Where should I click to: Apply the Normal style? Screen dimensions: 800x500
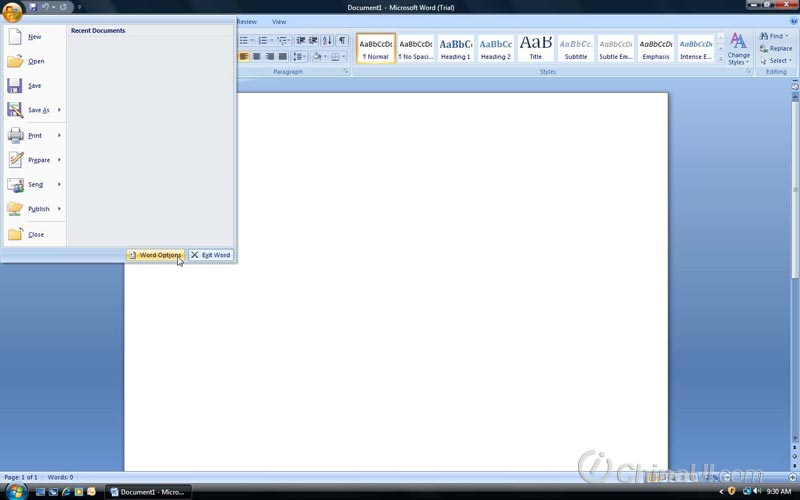coord(376,48)
